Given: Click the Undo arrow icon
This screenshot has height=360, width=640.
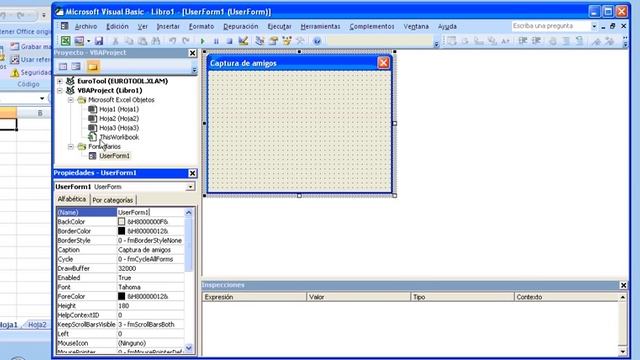Looking at the screenshot, I should (x=173, y=41).
